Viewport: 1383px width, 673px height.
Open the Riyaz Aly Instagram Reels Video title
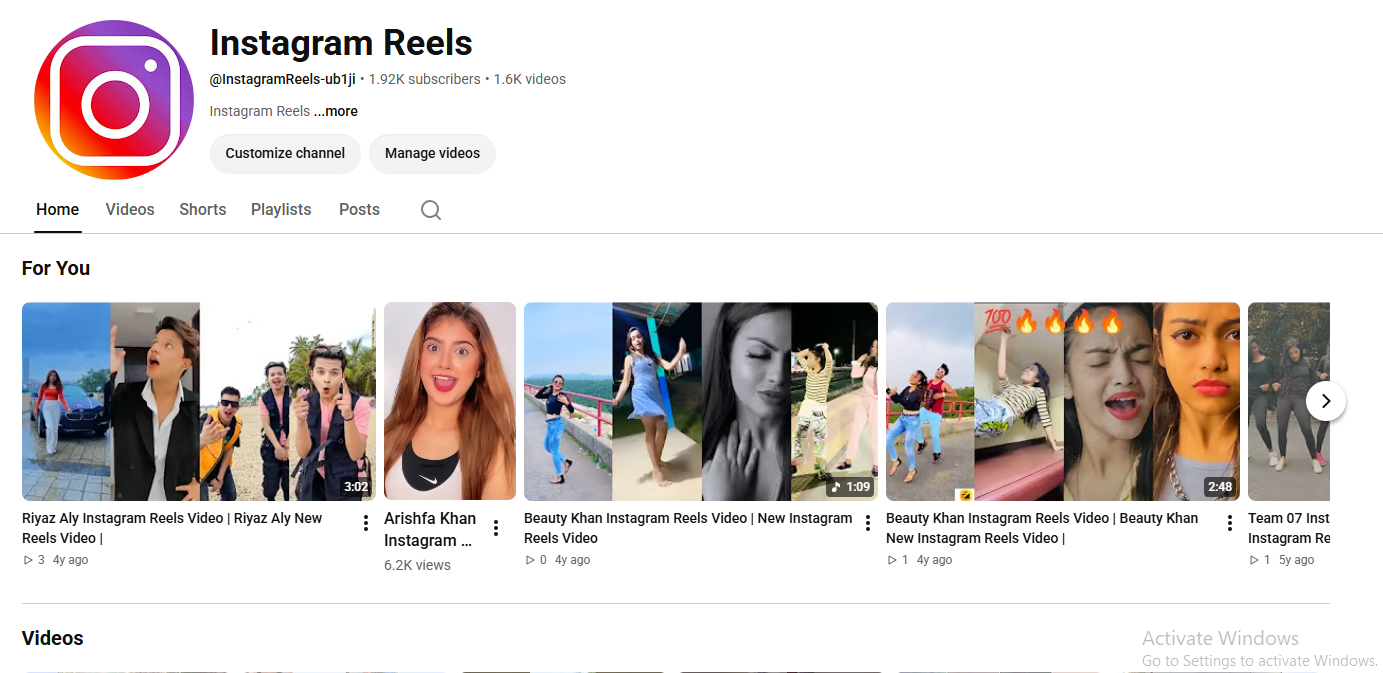point(172,528)
